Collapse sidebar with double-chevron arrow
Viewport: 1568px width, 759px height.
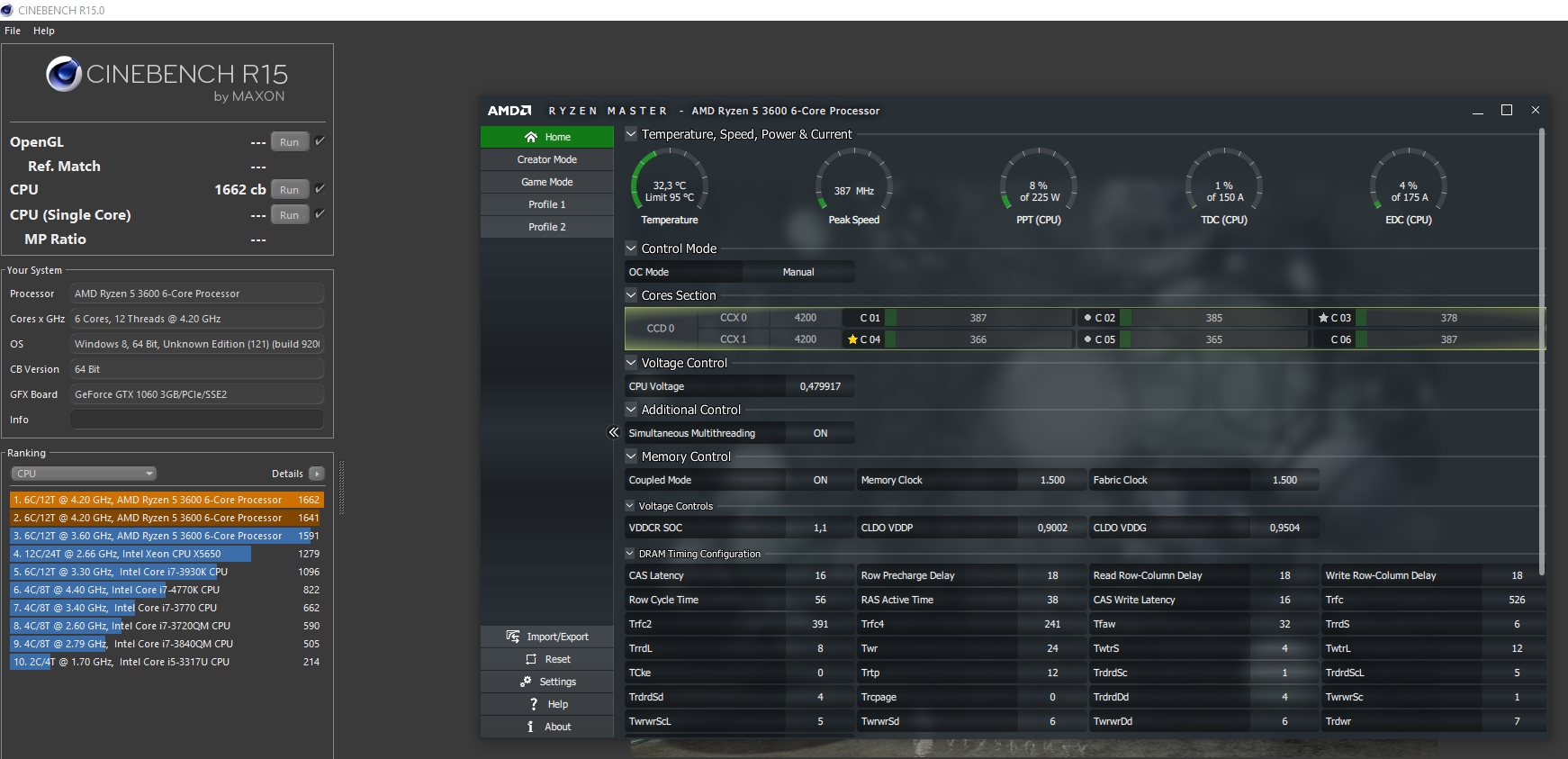(614, 432)
